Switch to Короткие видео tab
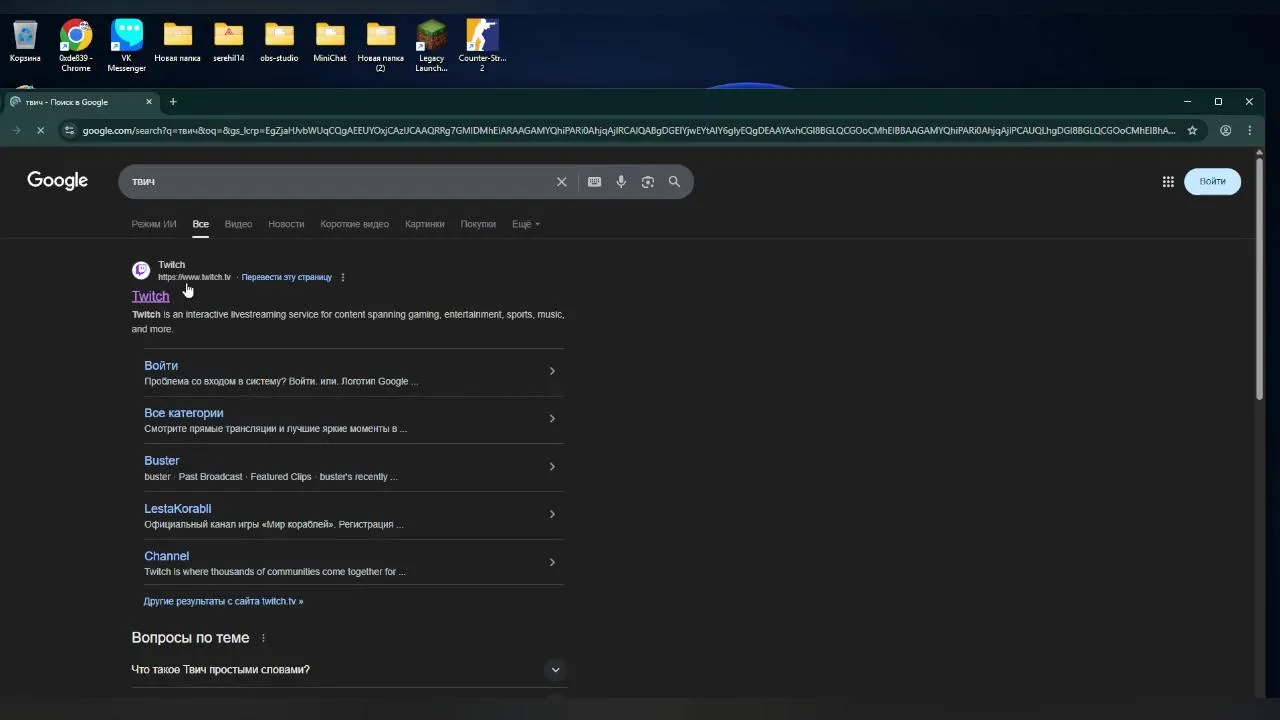 [x=354, y=224]
